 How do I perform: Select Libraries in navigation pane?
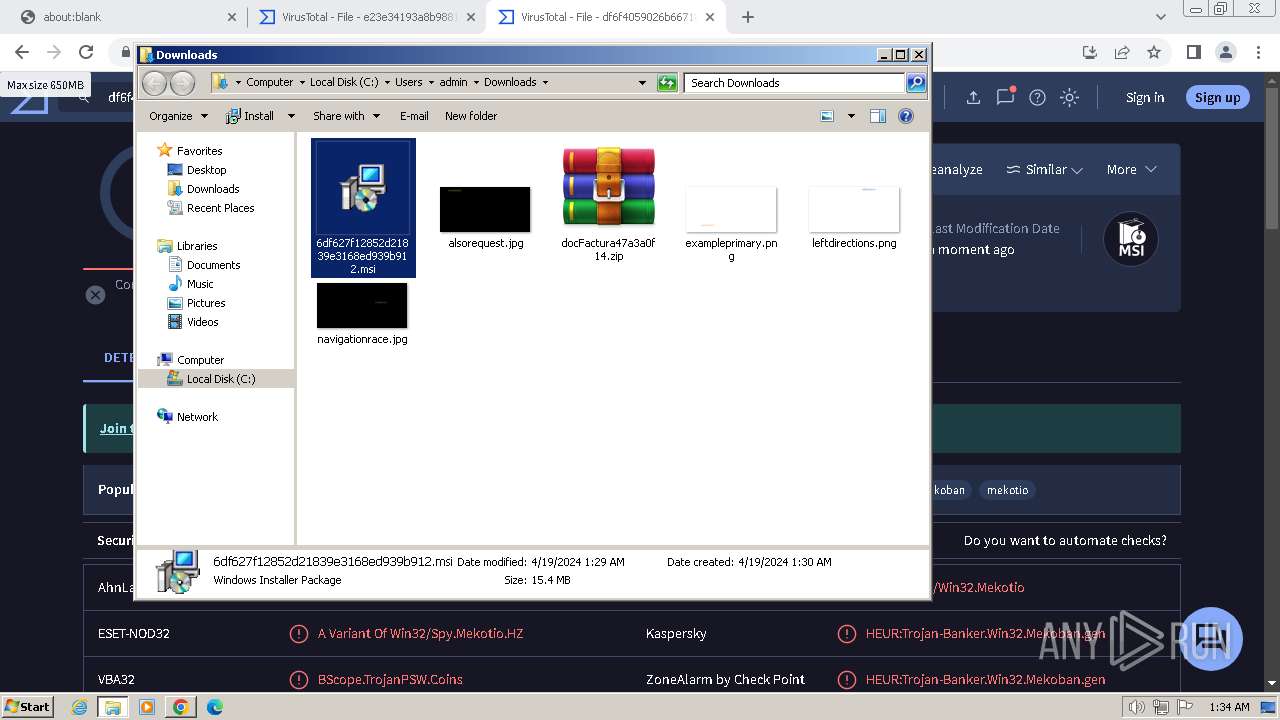[196, 246]
